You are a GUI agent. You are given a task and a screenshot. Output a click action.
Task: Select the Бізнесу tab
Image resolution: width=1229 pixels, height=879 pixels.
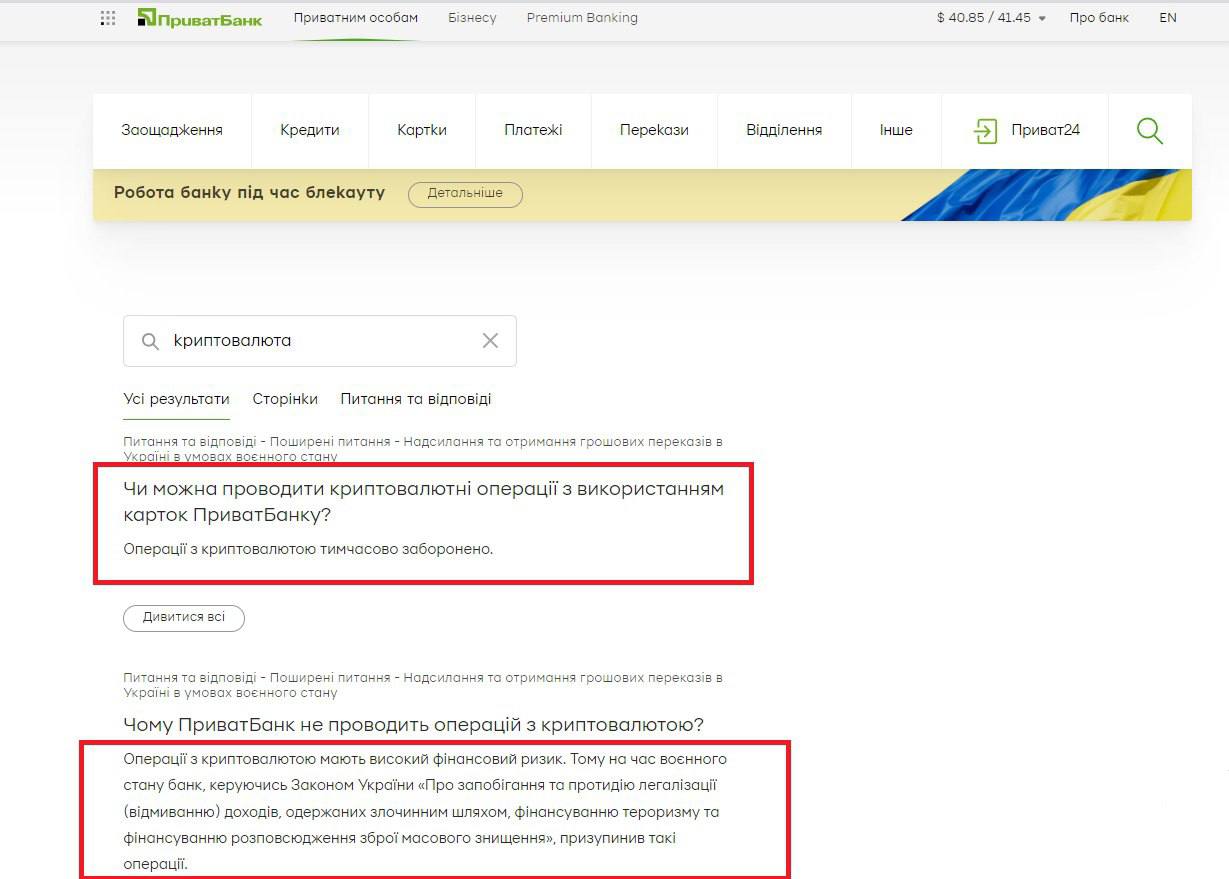point(472,18)
